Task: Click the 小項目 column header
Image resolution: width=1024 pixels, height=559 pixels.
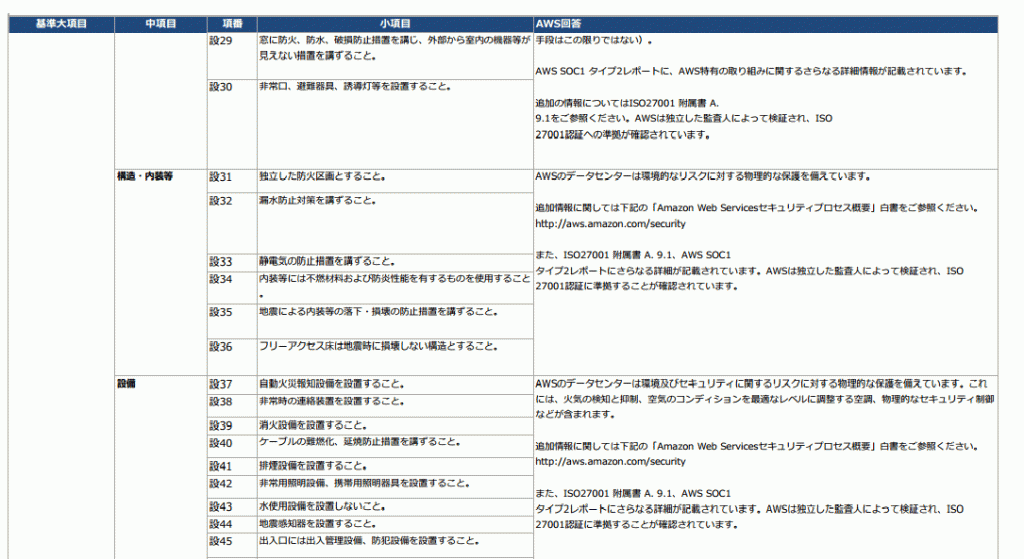Action: point(395,24)
